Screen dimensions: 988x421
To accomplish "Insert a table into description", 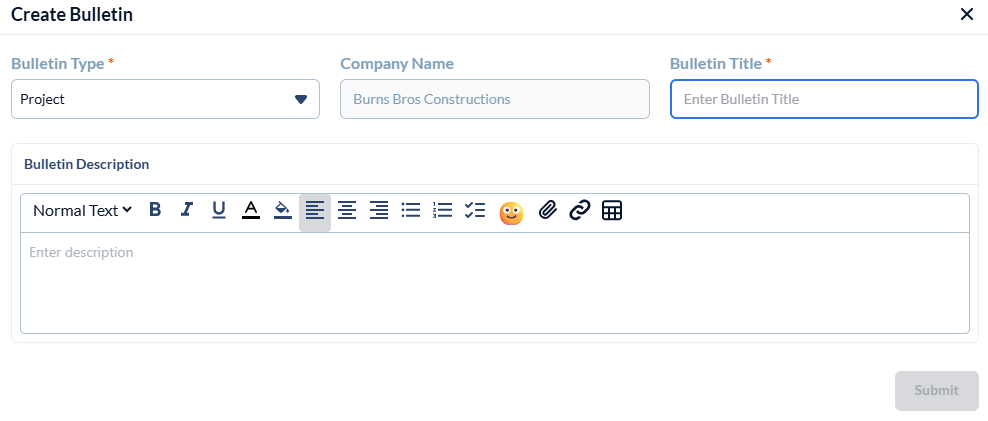I will click(612, 211).
